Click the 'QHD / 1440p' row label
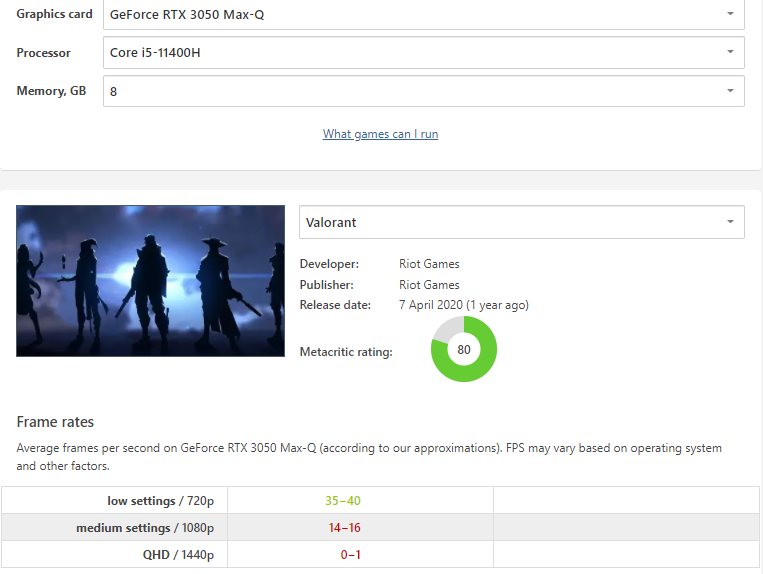The image size is (763, 574). click(178, 555)
